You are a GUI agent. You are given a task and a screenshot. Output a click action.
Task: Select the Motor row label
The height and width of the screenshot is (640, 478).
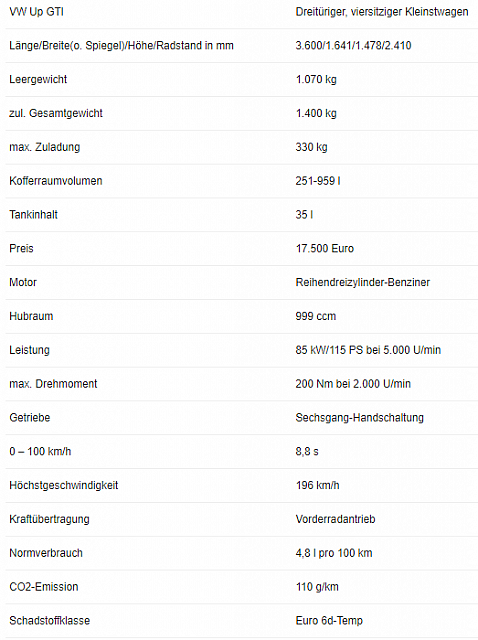[x=23, y=282]
